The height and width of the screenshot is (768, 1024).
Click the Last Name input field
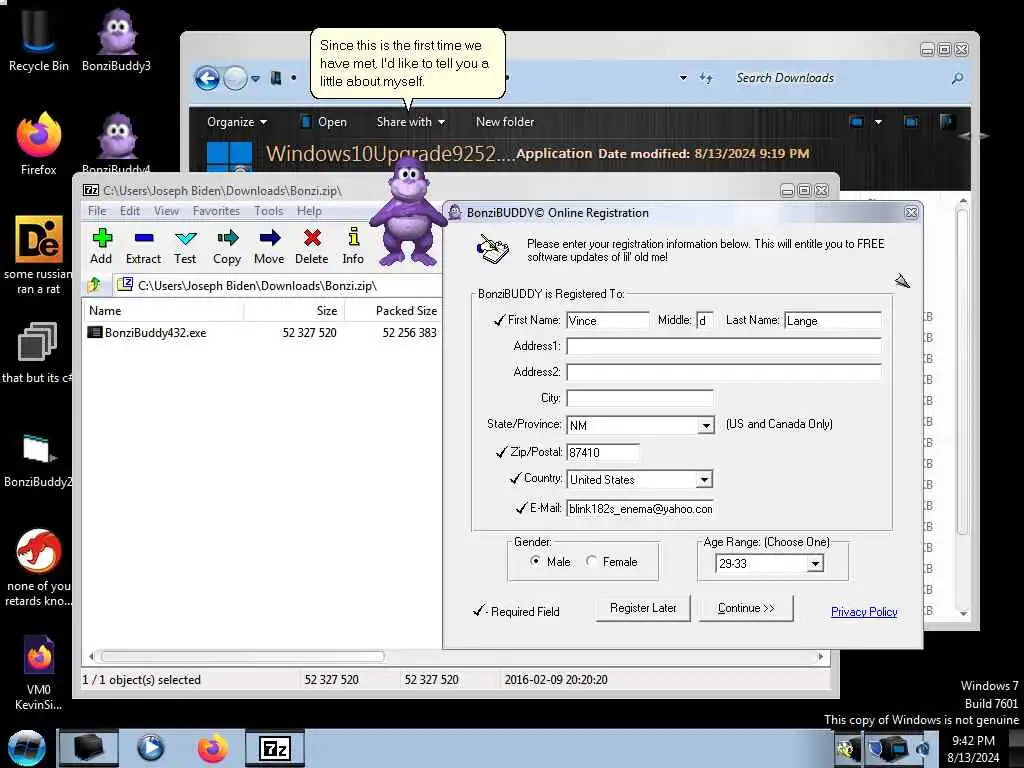(833, 321)
